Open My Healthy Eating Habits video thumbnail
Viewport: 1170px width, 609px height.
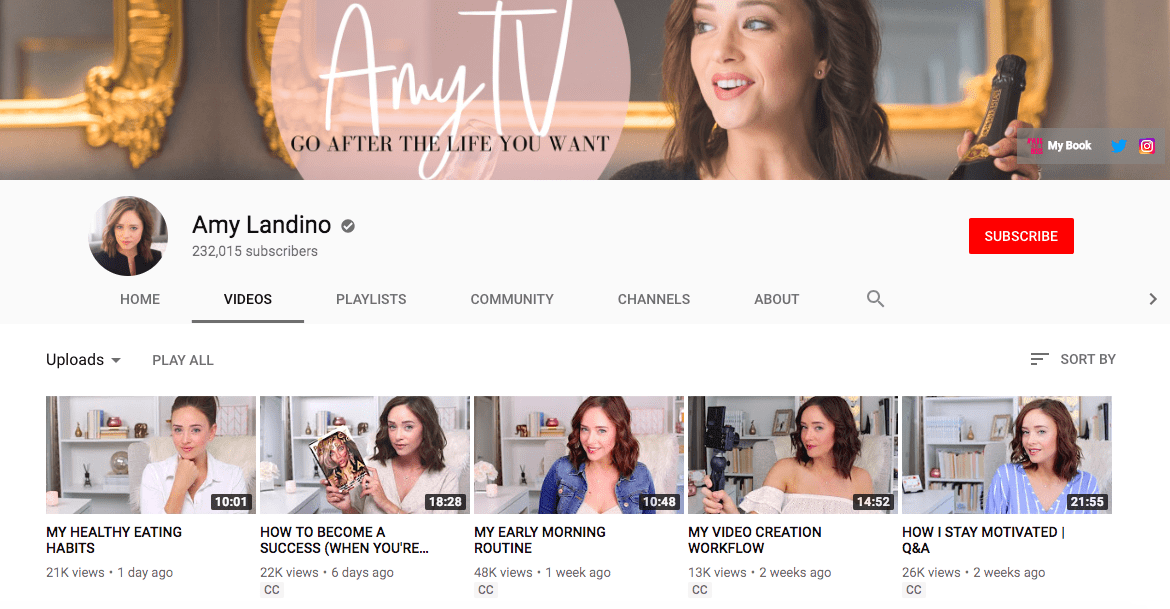pyautogui.click(x=151, y=455)
